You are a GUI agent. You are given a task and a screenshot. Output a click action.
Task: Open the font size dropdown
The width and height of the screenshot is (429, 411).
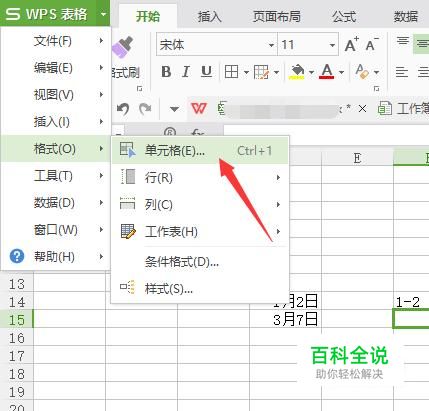tap(332, 45)
